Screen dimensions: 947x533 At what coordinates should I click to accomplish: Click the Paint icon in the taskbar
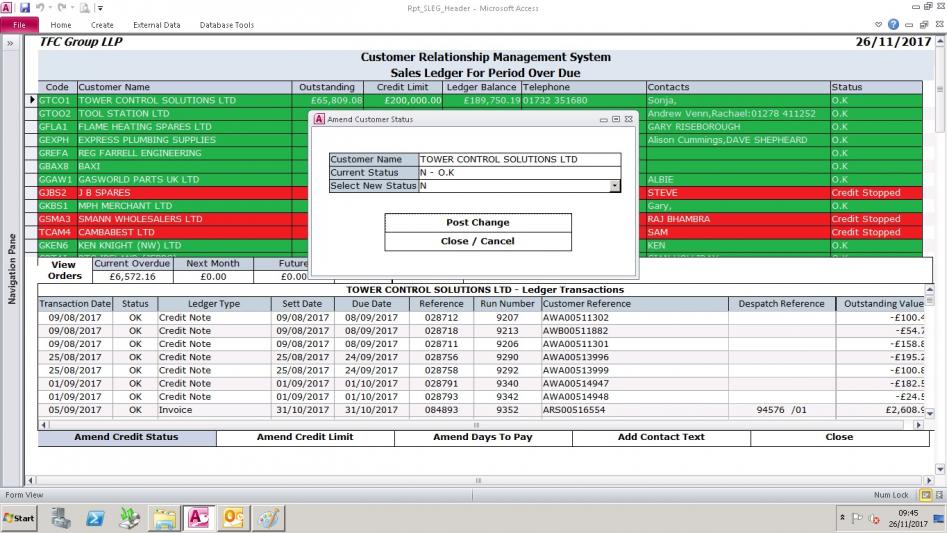(267, 518)
